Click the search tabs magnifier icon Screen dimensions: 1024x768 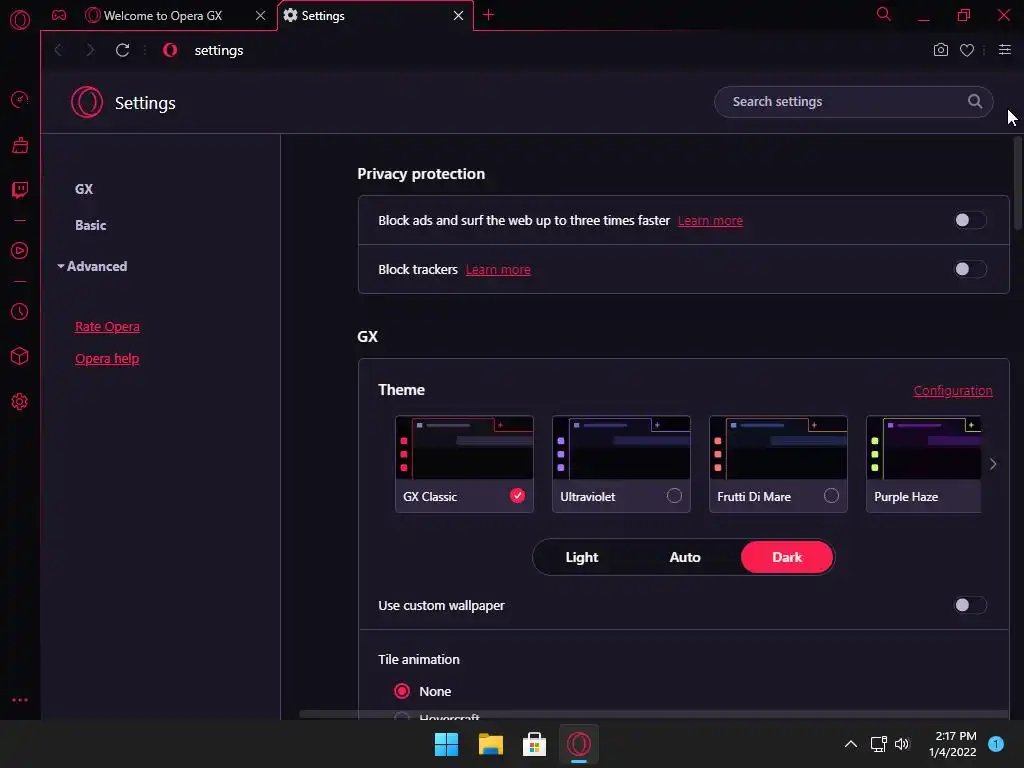click(884, 14)
